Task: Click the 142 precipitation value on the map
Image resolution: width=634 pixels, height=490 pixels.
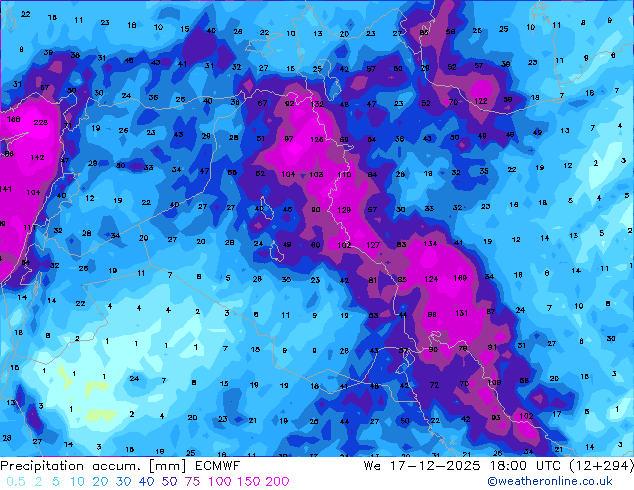Action: (x=37, y=157)
